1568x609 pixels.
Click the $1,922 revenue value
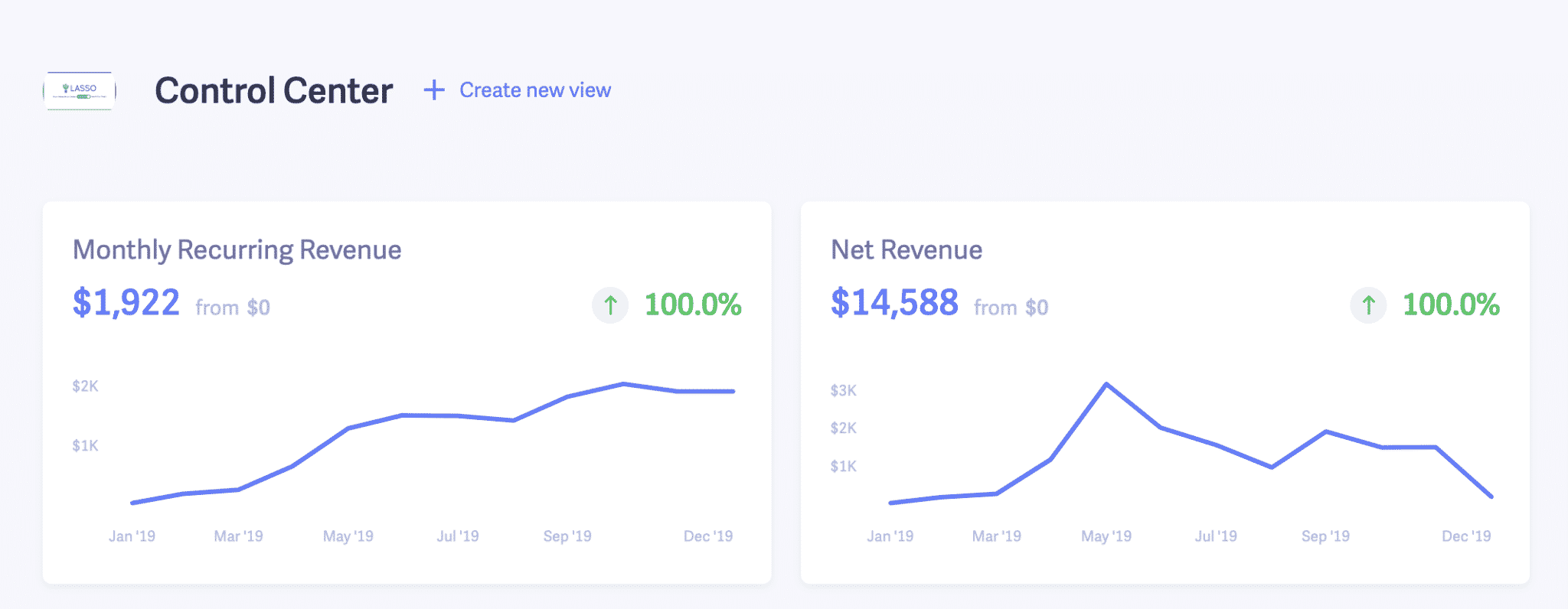pyautogui.click(x=126, y=303)
